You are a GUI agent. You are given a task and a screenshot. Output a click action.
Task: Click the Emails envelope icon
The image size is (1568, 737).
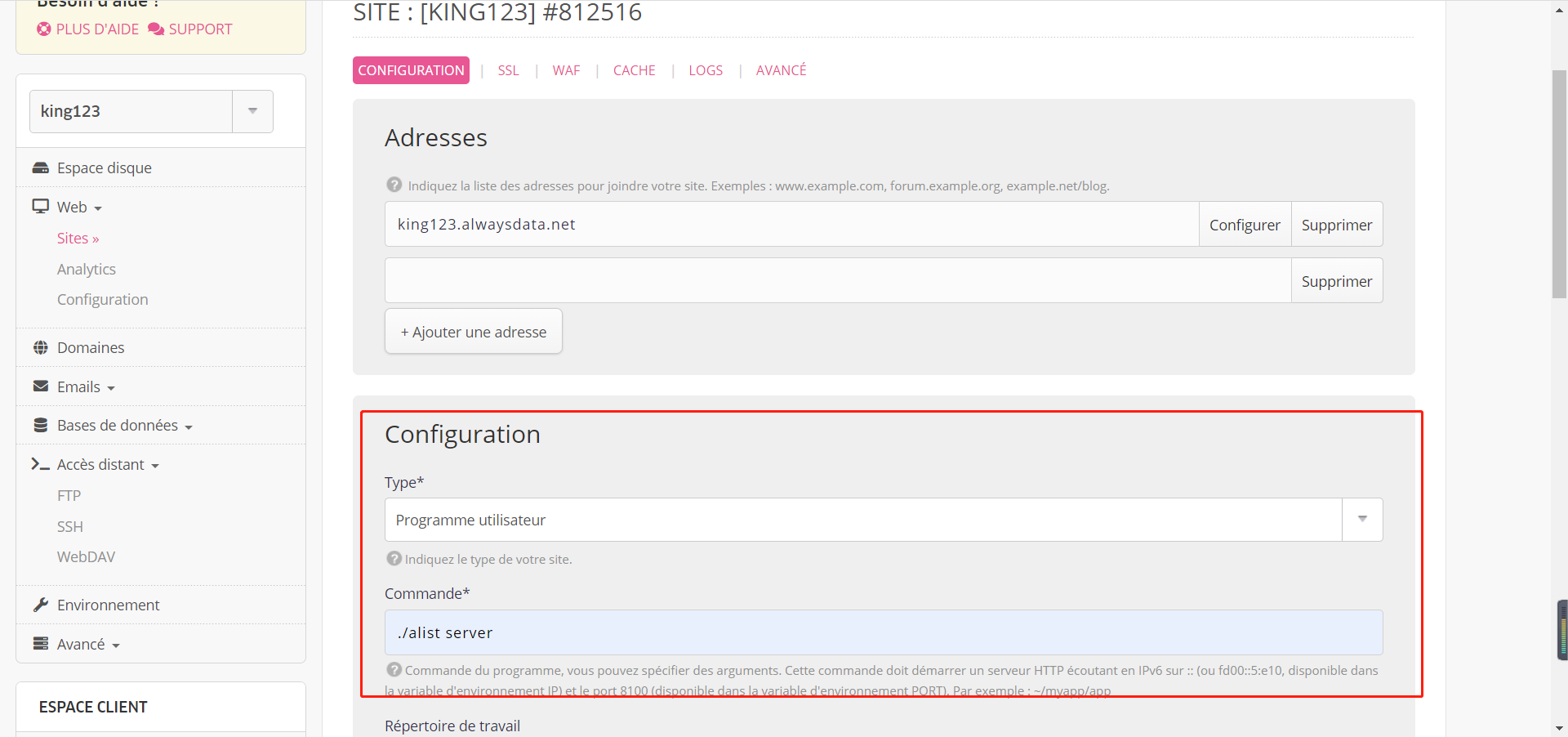click(x=40, y=386)
